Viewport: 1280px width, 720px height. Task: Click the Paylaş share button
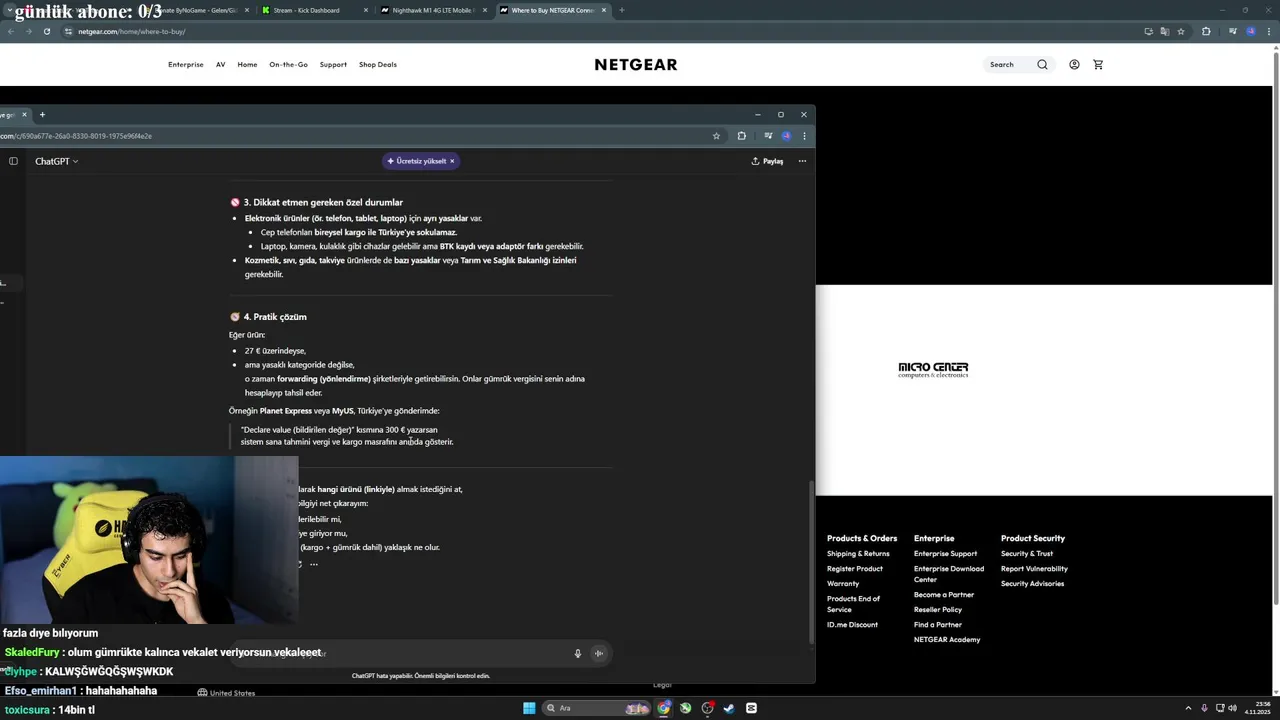(x=767, y=161)
